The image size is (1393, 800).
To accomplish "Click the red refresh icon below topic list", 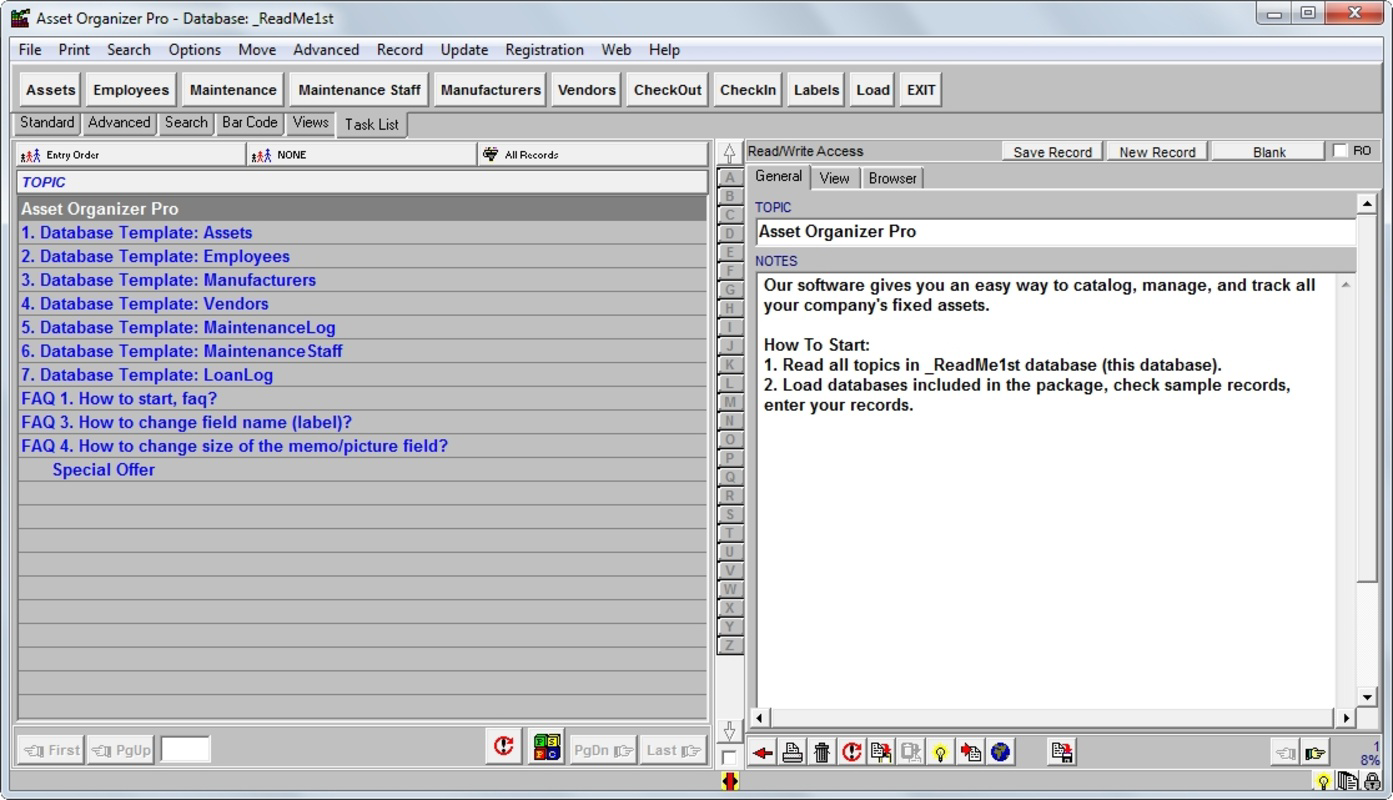I will (x=503, y=746).
